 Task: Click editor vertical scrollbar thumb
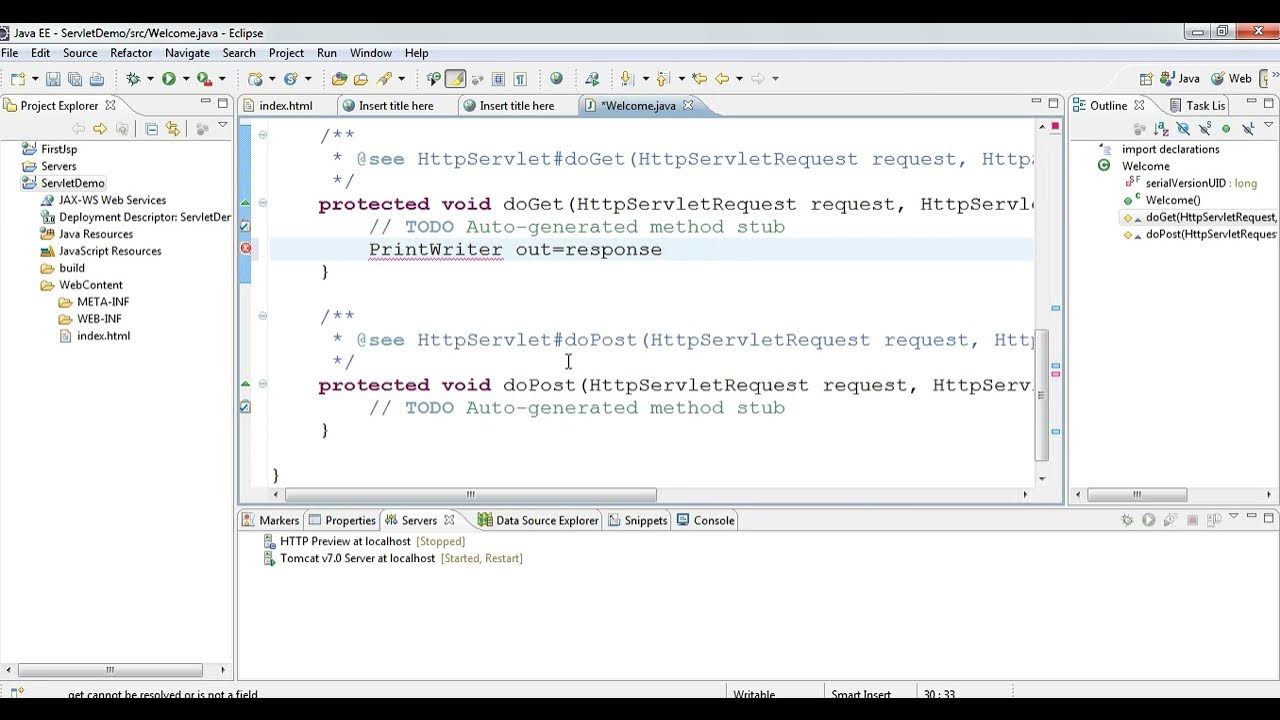coord(1042,395)
